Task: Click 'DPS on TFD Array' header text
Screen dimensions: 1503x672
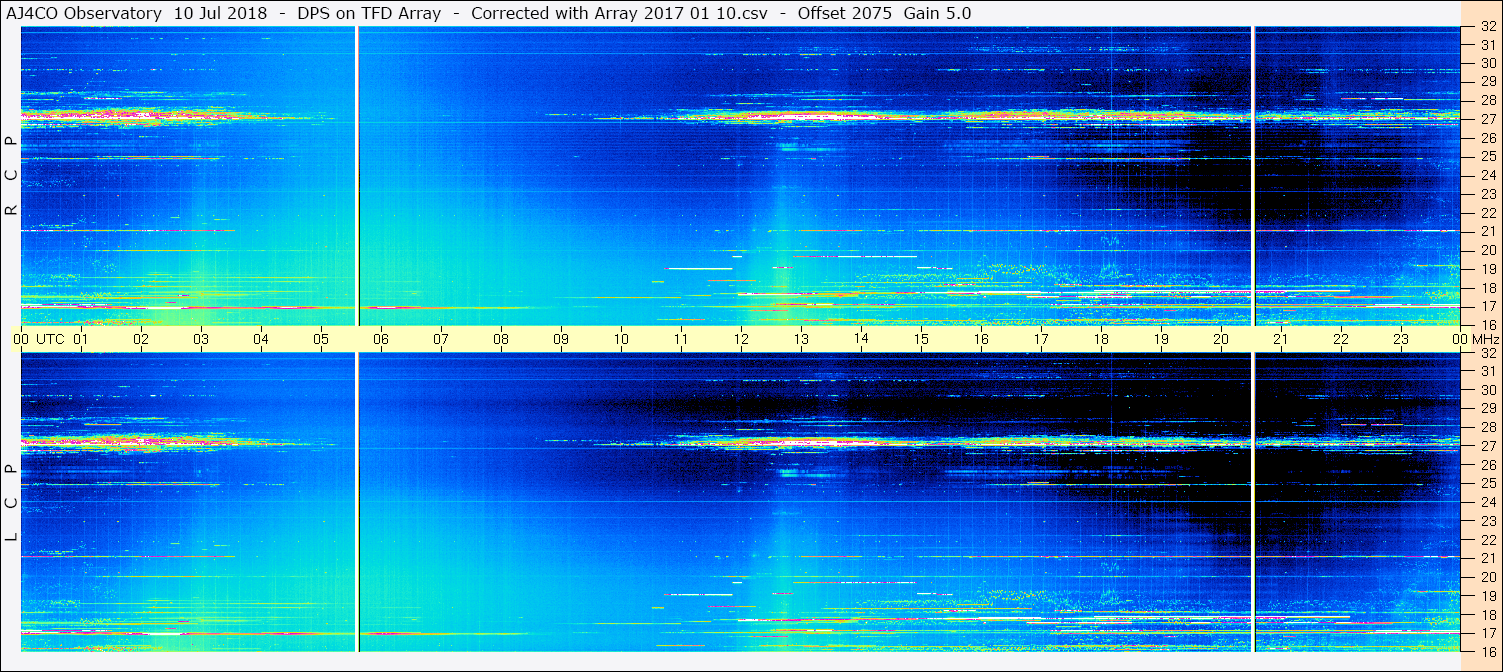Action: [368, 13]
